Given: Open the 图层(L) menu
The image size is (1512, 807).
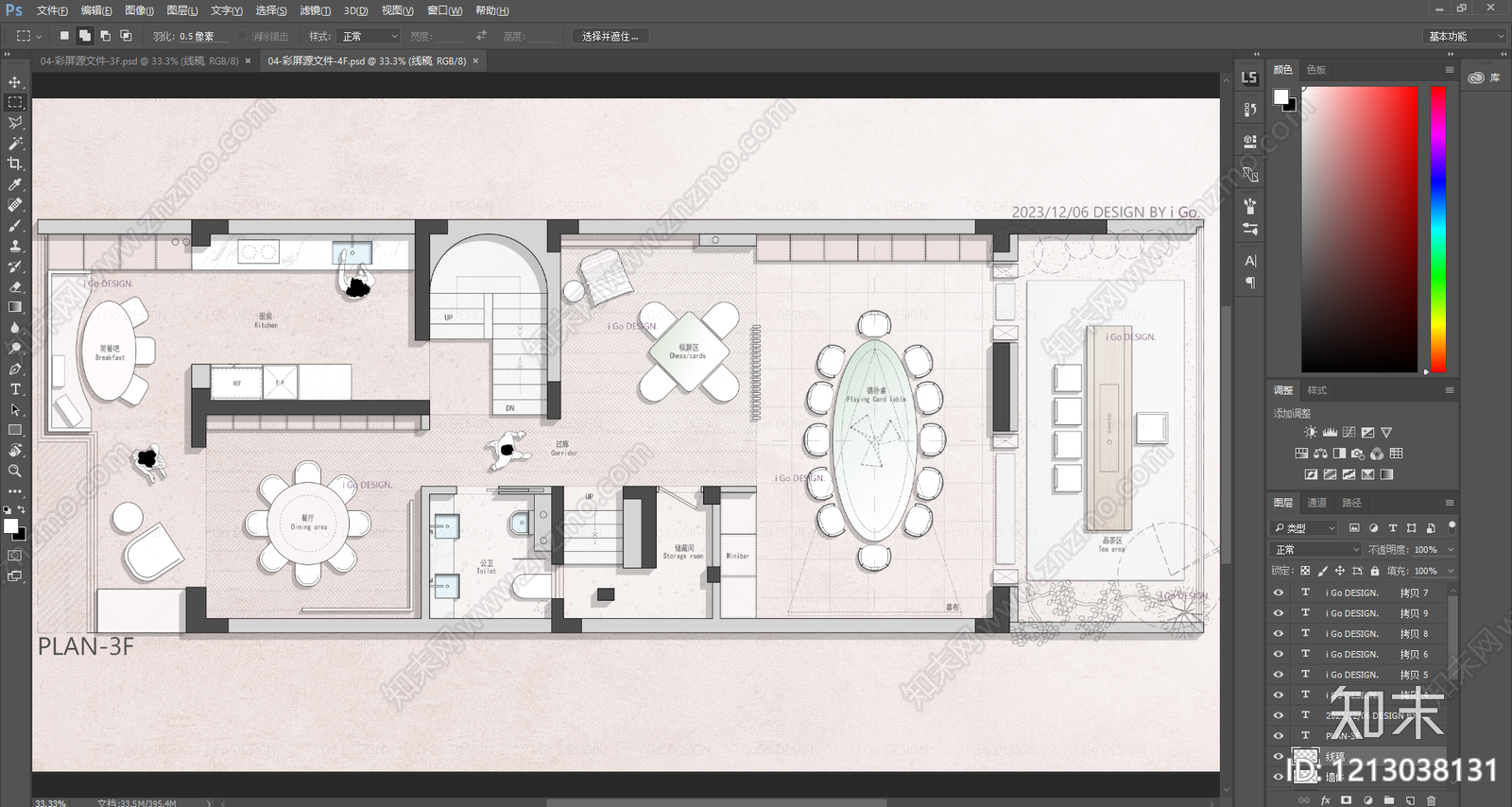Looking at the screenshot, I should 181,10.
